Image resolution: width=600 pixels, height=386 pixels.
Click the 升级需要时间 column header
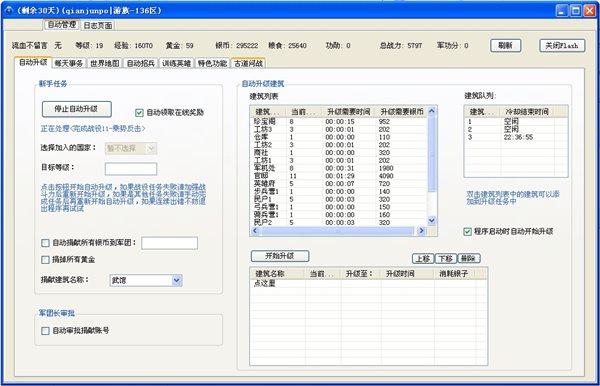pos(348,112)
